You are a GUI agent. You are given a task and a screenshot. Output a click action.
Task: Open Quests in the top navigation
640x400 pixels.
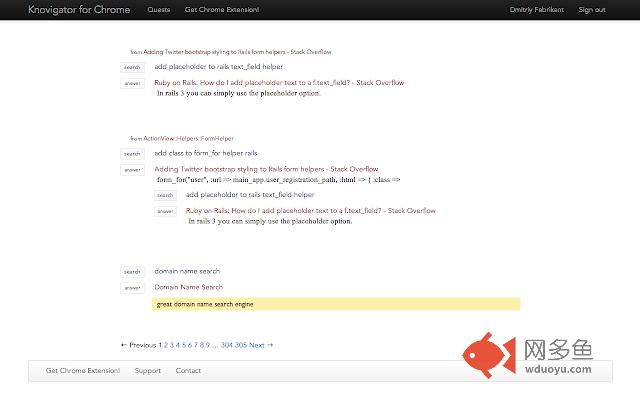[159, 9]
